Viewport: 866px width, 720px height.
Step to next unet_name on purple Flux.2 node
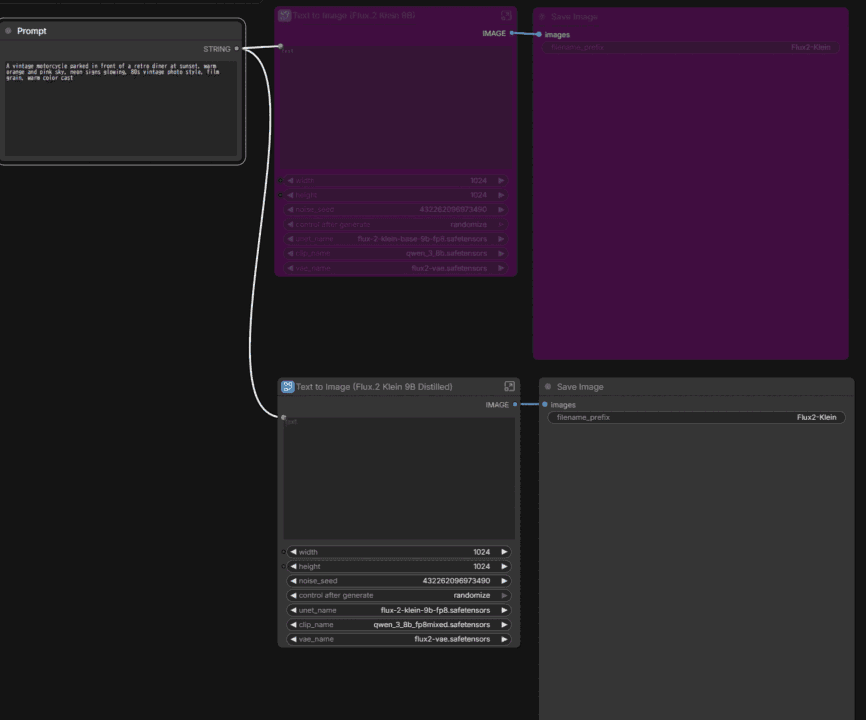click(x=501, y=239)
